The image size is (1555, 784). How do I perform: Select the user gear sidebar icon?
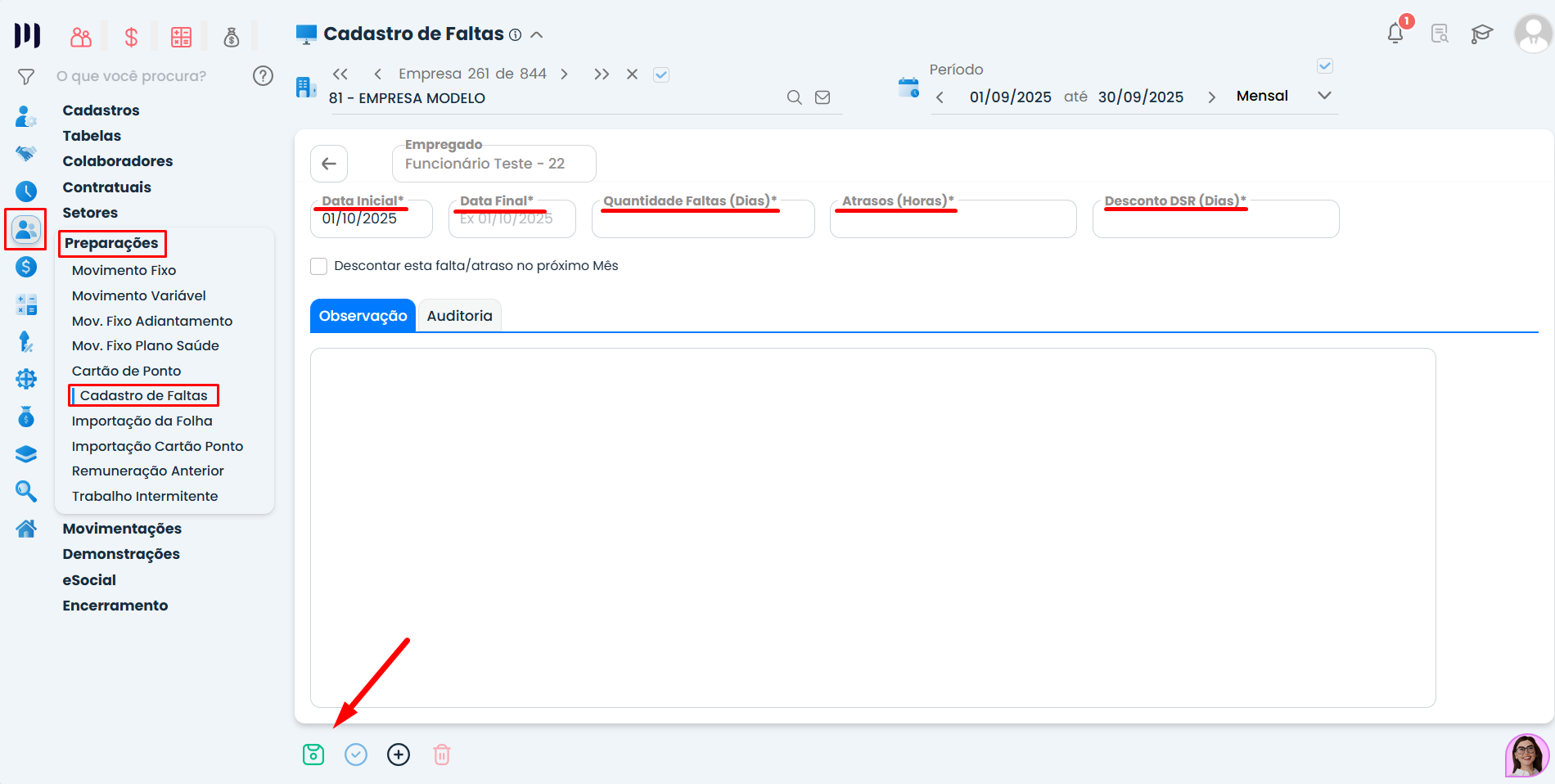(x=26, y=117)
